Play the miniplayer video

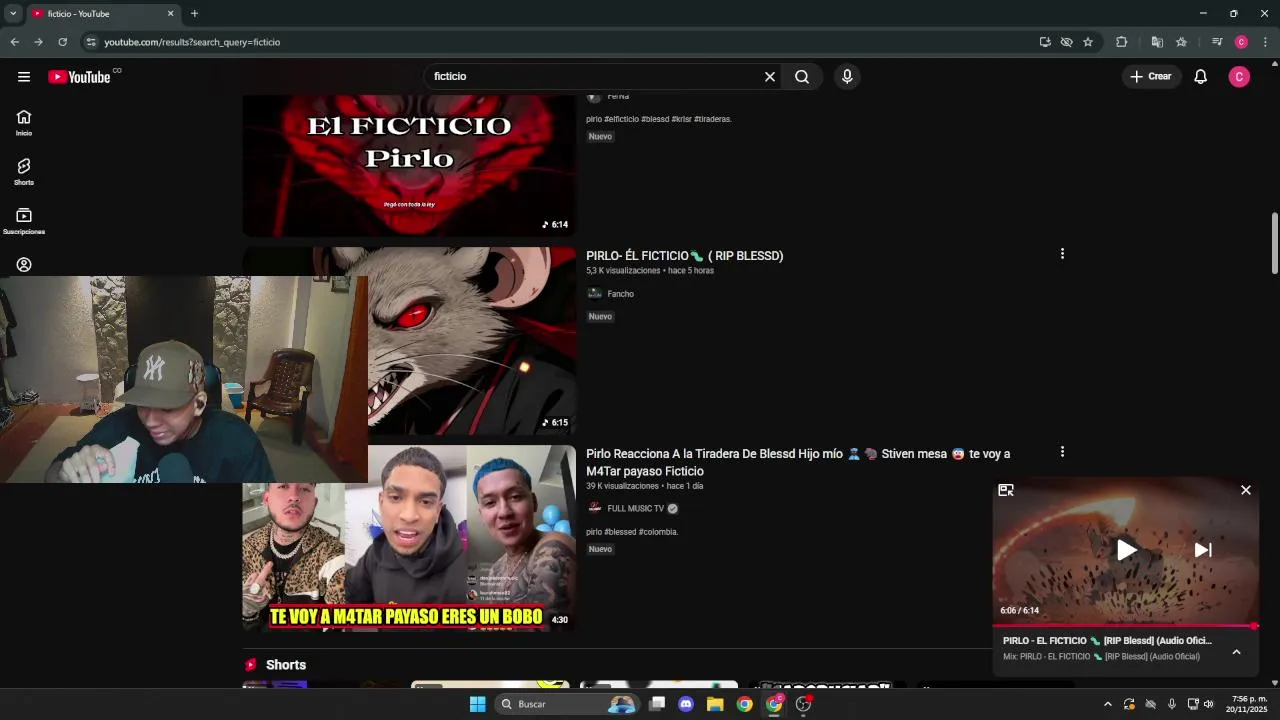[1126, 550]
